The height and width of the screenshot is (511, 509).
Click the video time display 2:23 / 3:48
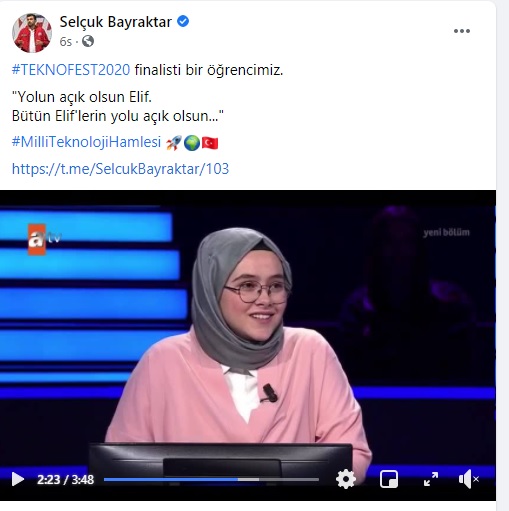[x=65, y=480]
